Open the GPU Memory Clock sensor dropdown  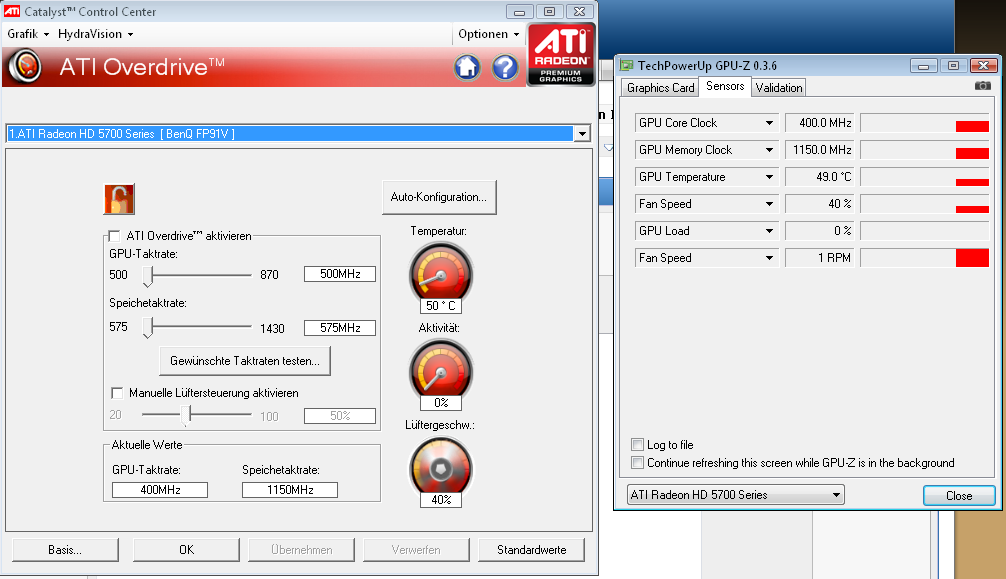(x=769, y=150)
